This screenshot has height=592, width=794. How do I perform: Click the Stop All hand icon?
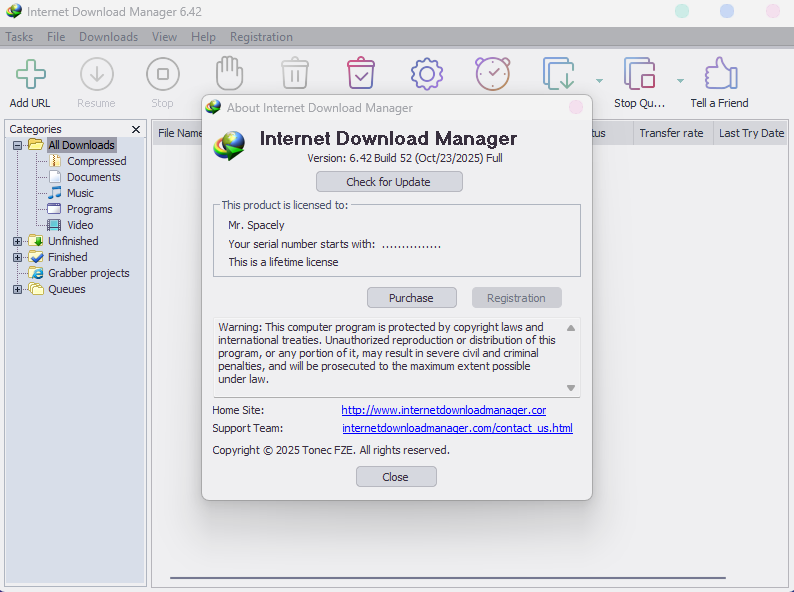(229, 74)
